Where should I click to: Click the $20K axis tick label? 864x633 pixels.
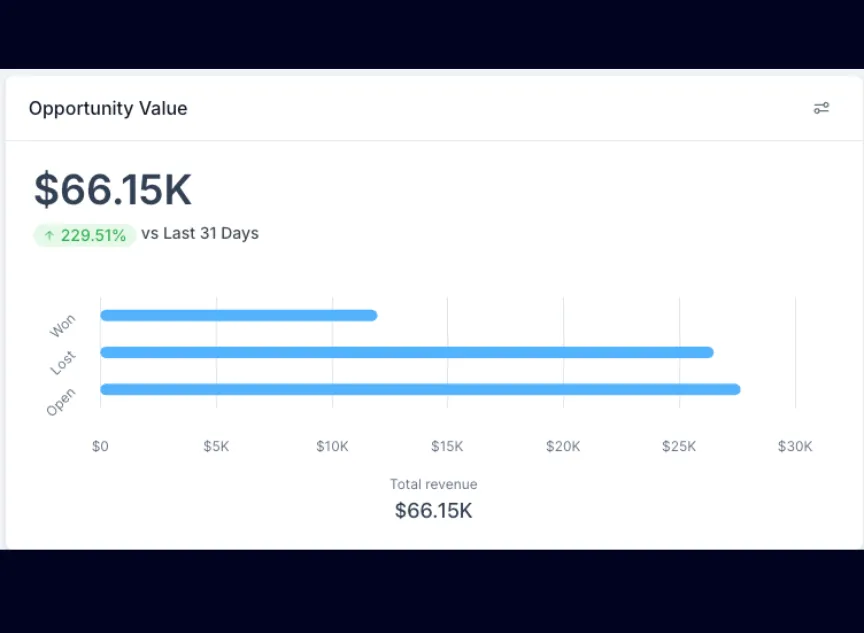[563, 446]
